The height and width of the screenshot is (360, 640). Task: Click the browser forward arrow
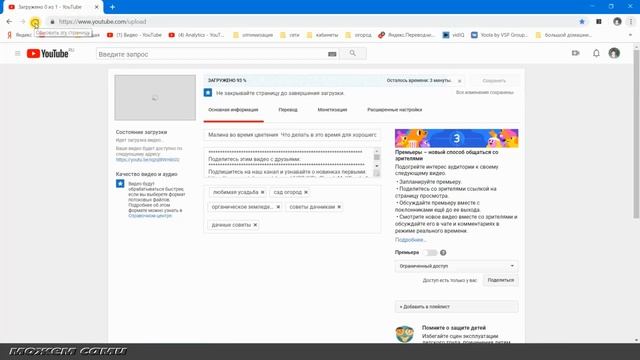click(22, 22)
